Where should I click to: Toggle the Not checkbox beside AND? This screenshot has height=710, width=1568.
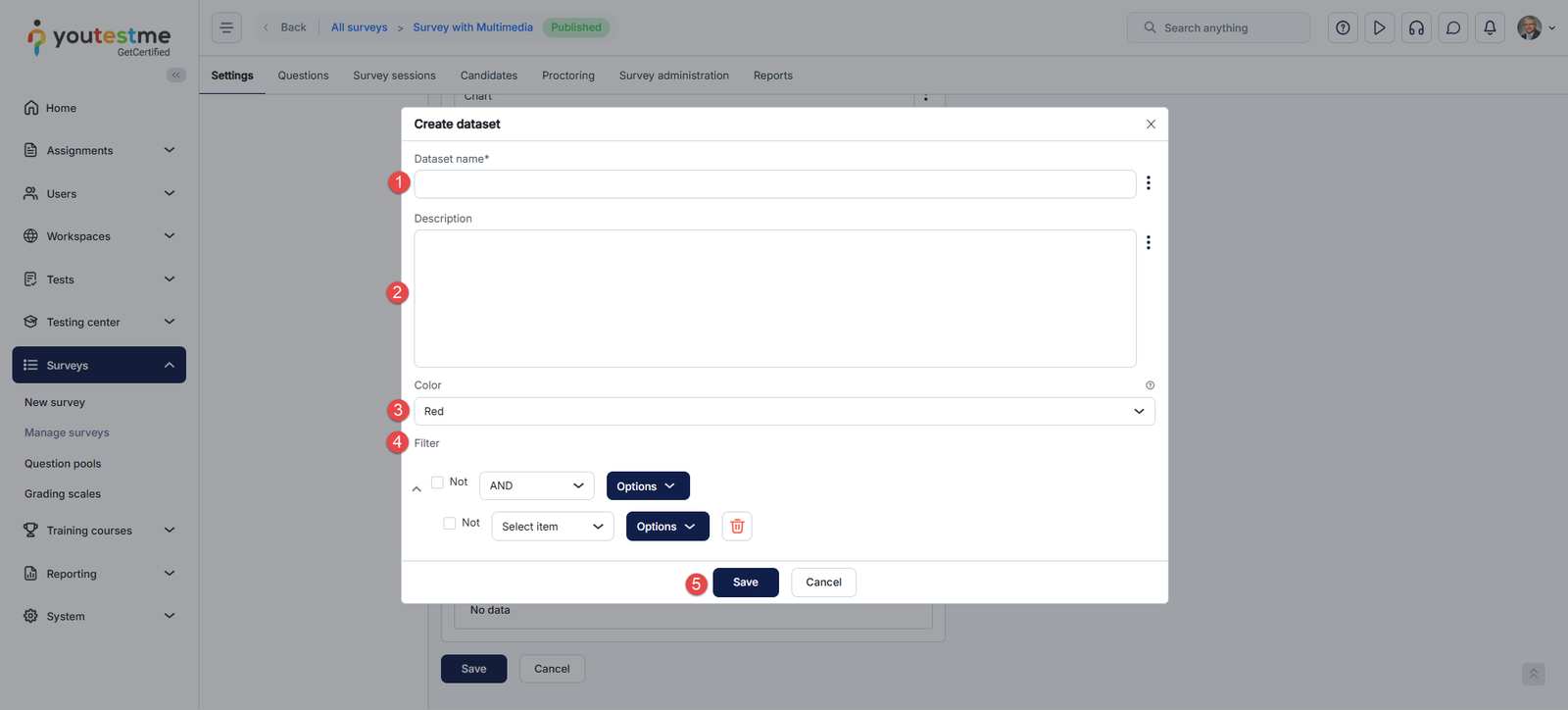click(x=437, y=482)
